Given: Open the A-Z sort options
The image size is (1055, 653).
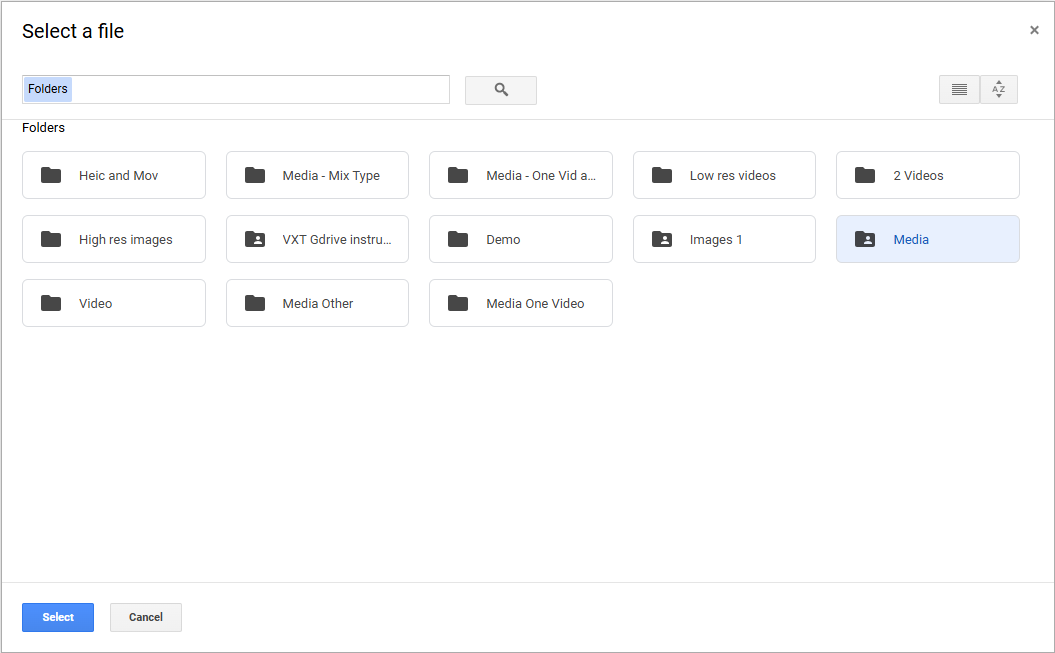Looking at the screenshot, I should (x=998, y=90).
